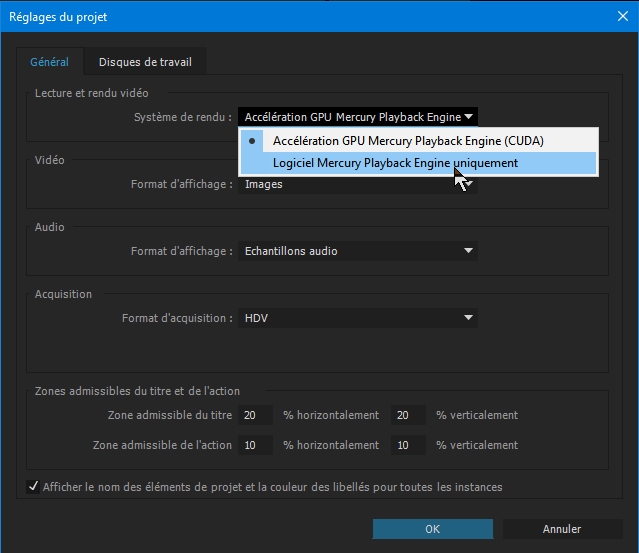Click the bullet marker beside CUDA option

(252, 141)
